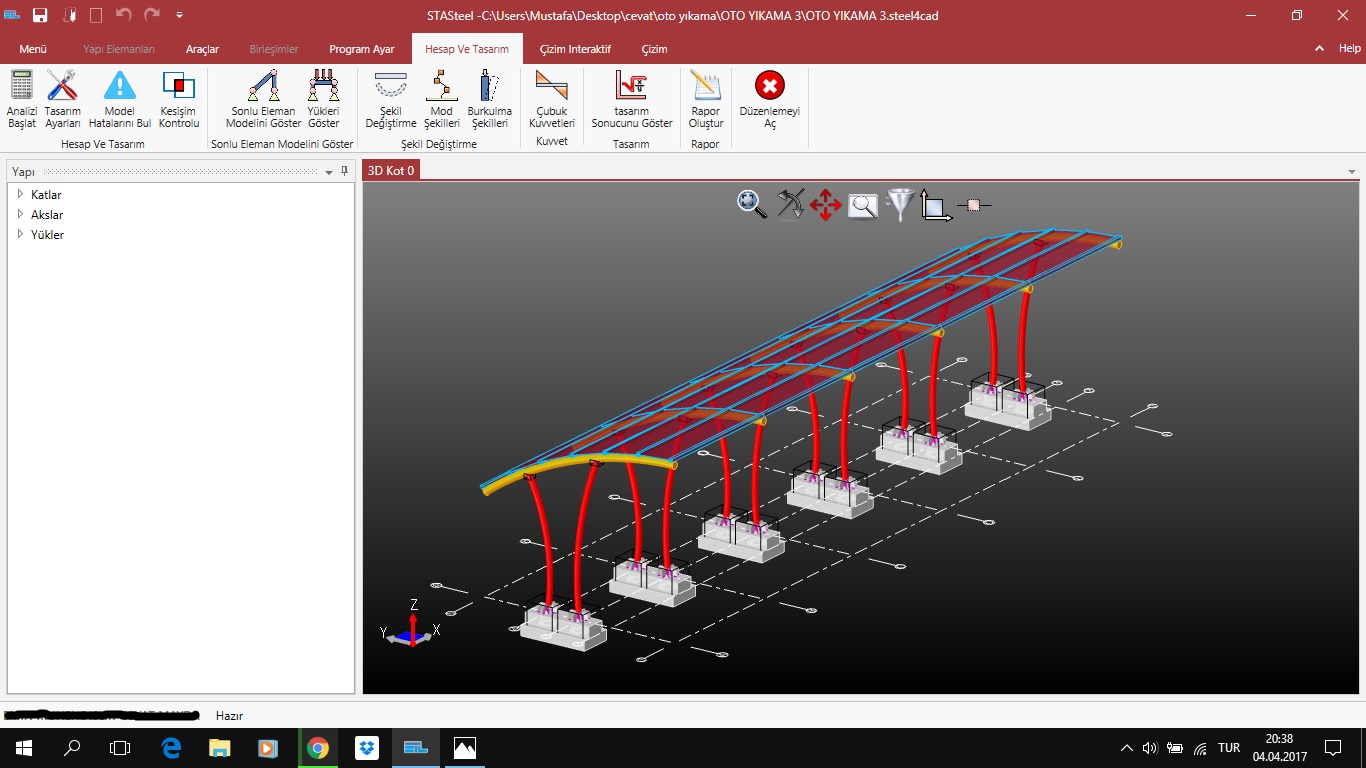Screen dimensions: 1366x768
Task: Click Rapor Oluştur notepad icon
Action: click(705, 87)
